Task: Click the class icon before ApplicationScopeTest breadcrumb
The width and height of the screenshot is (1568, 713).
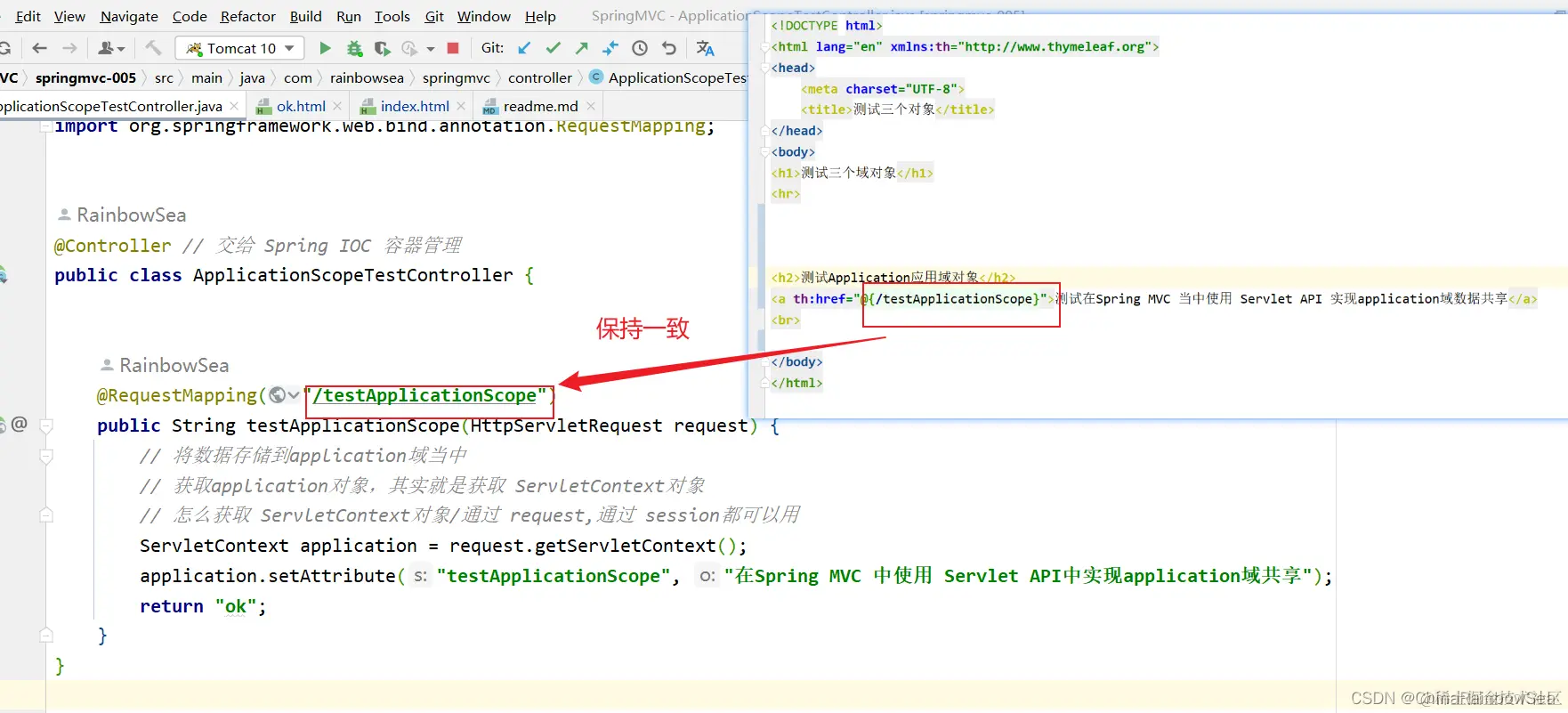Action: click(x=596, y=77)
